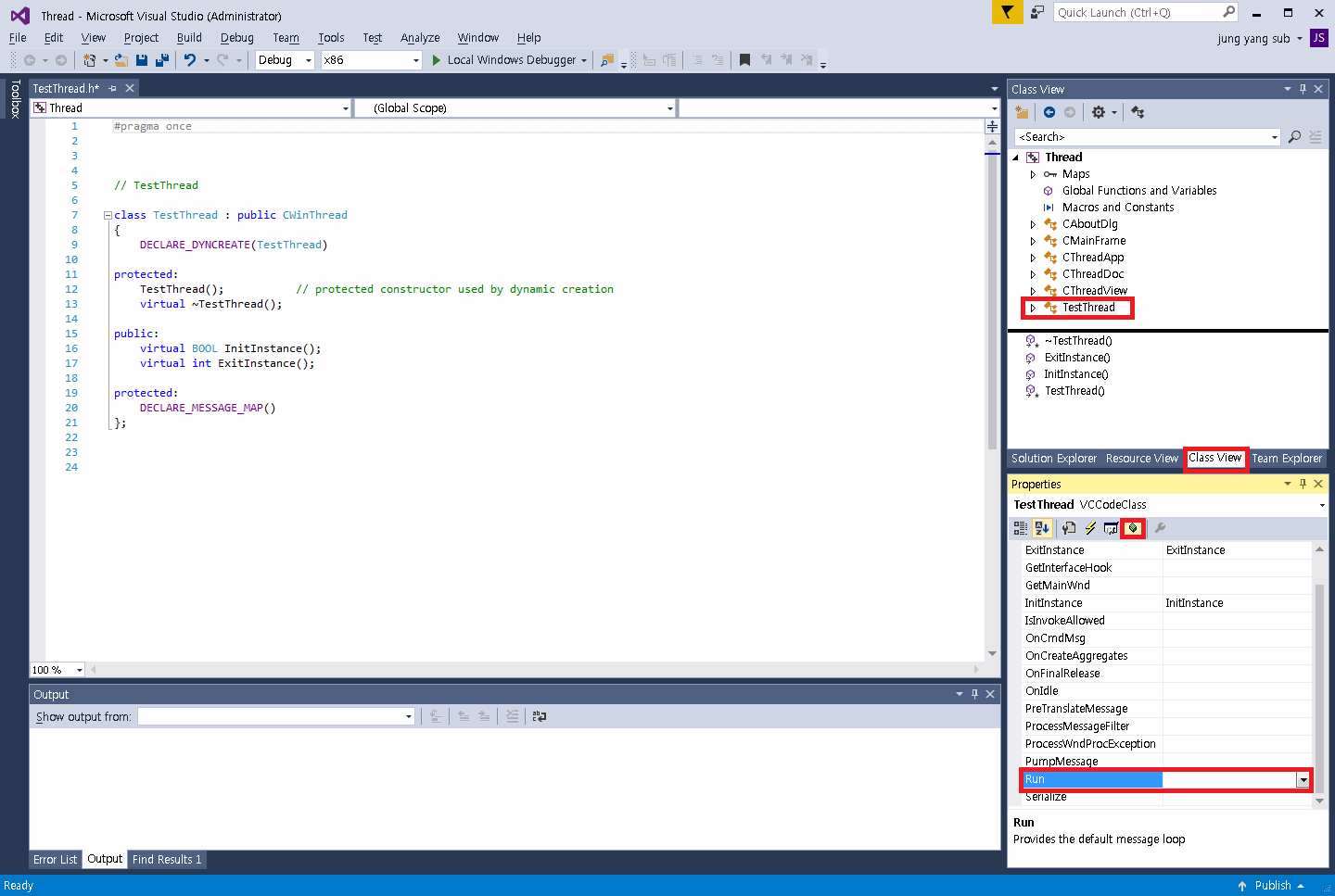Click the Save All toolbar icon

click(162, 60)
